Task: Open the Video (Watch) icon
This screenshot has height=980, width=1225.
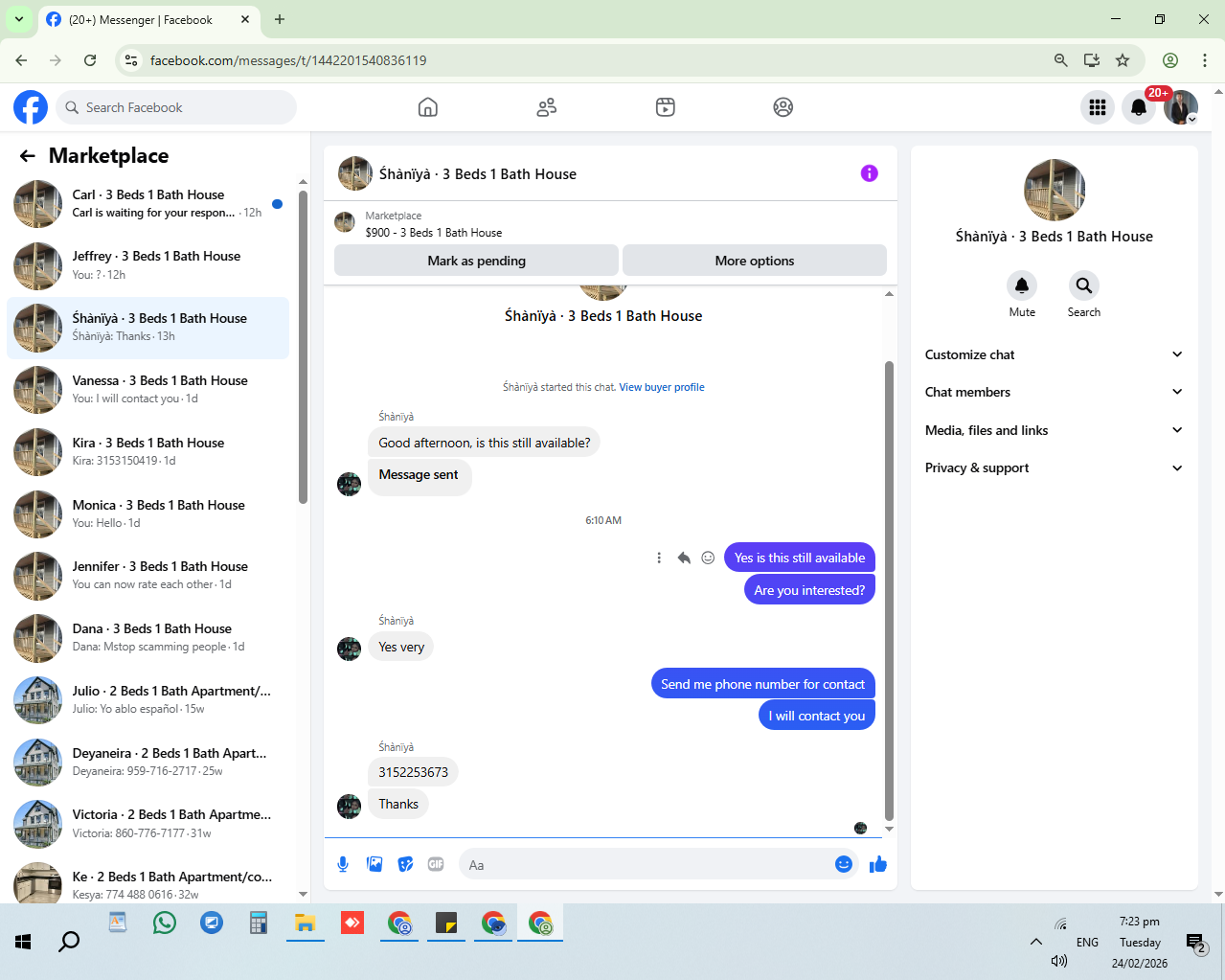Action: (666, 107)
